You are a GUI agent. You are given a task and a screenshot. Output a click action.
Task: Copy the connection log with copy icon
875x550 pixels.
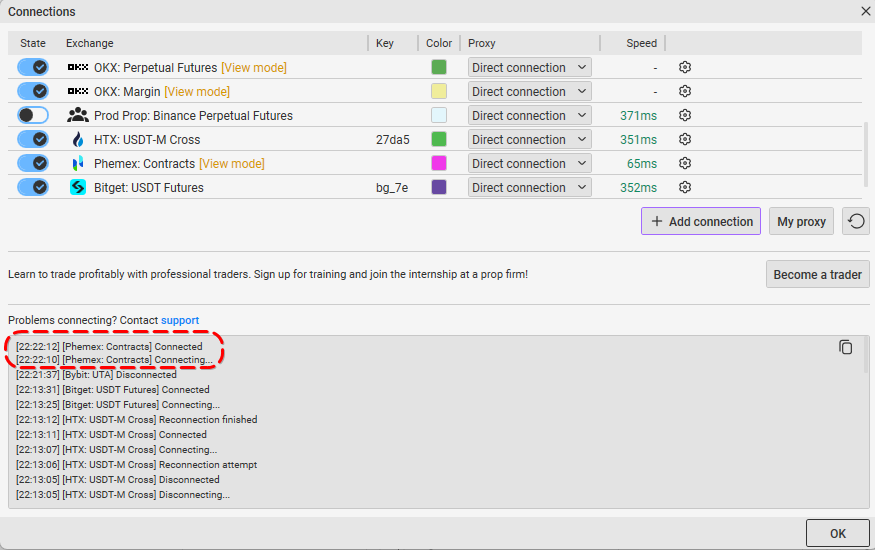pos(845,347)
